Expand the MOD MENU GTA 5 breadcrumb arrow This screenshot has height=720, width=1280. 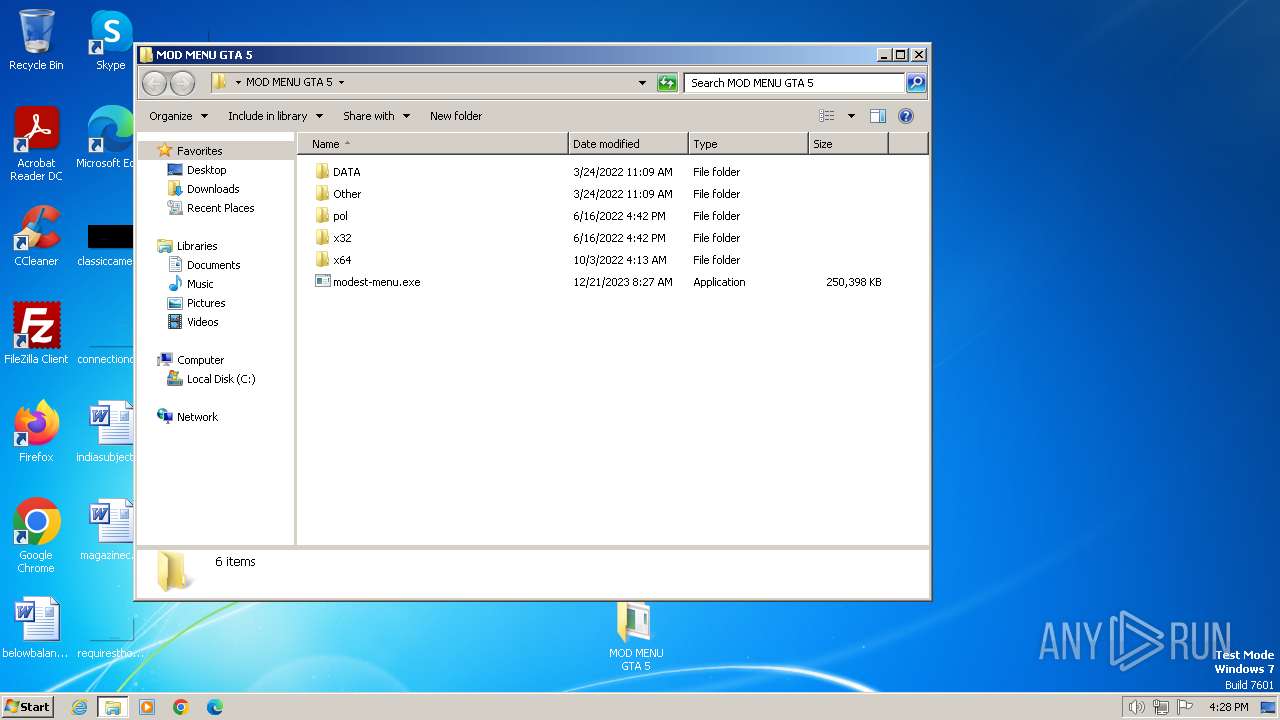[341, 83]
